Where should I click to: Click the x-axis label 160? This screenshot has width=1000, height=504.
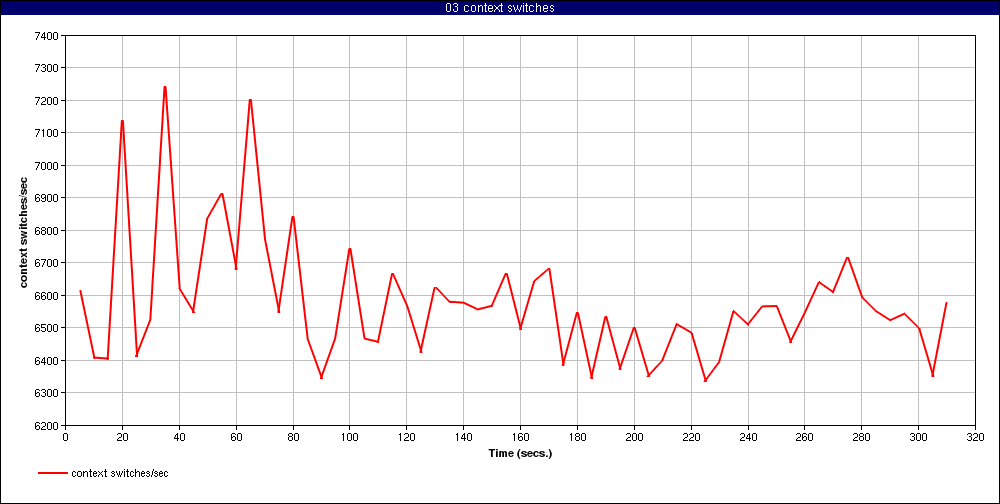520,437
